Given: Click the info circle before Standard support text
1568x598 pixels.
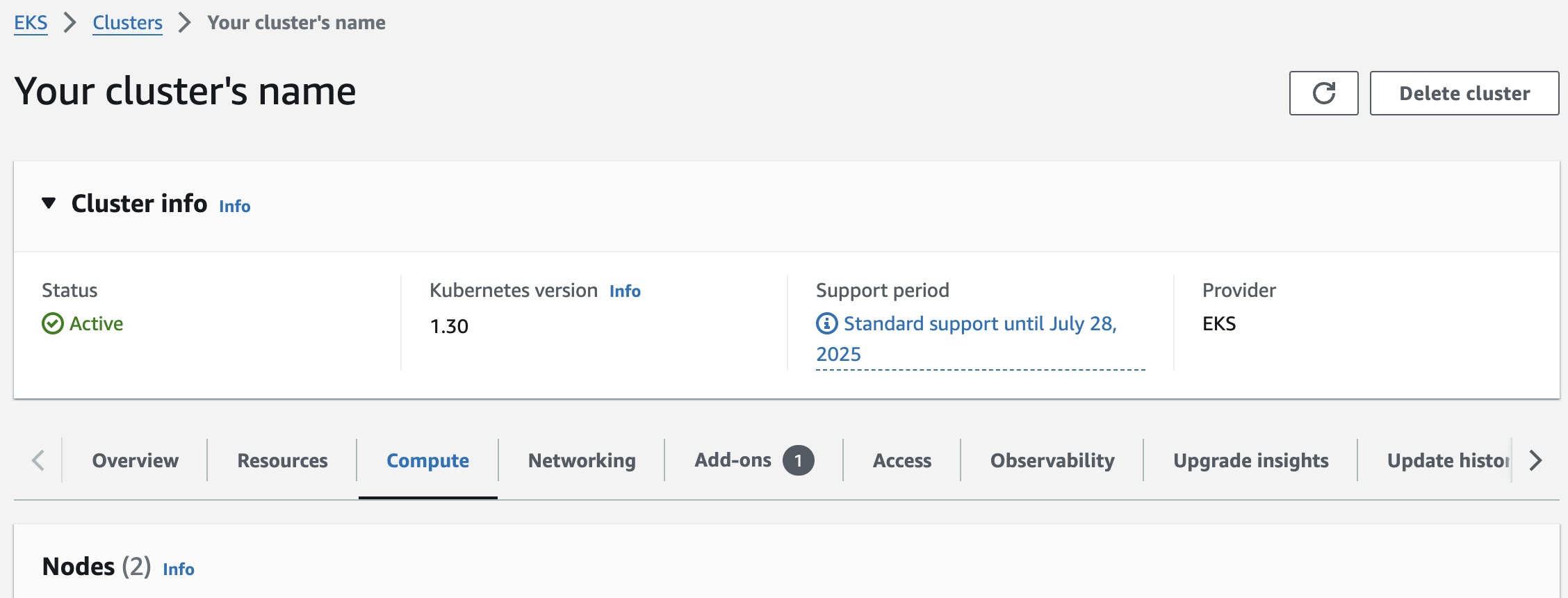Looking at the screenshot, I should click(826, 323).
